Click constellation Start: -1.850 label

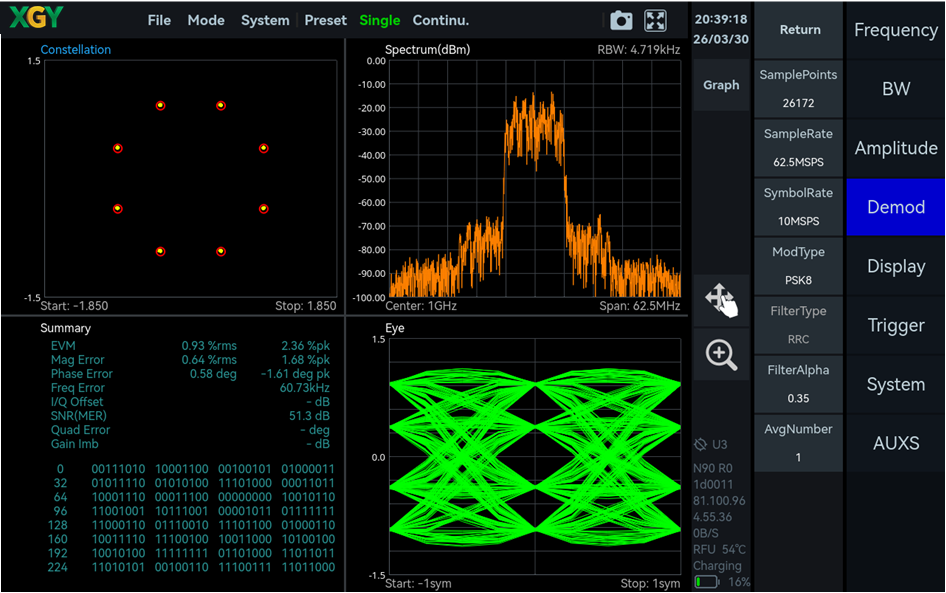(74, 306)
